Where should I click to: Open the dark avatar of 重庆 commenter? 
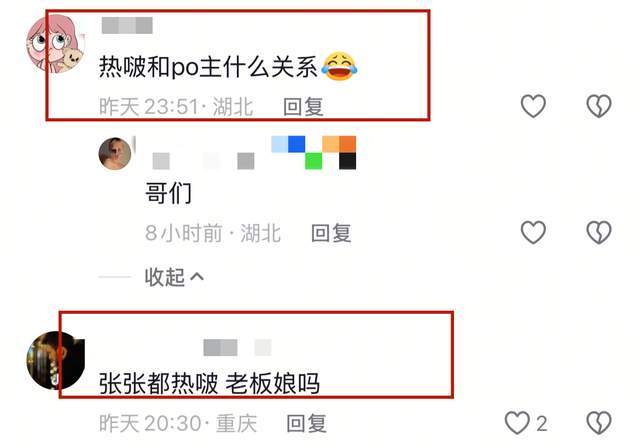click(x=56, y=360)
